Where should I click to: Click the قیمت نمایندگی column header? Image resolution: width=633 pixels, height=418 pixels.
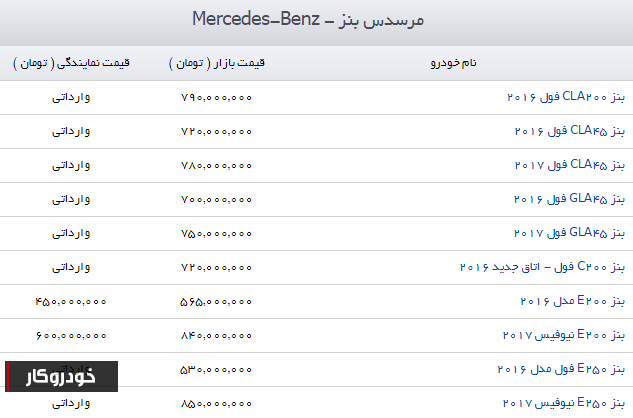71,63
